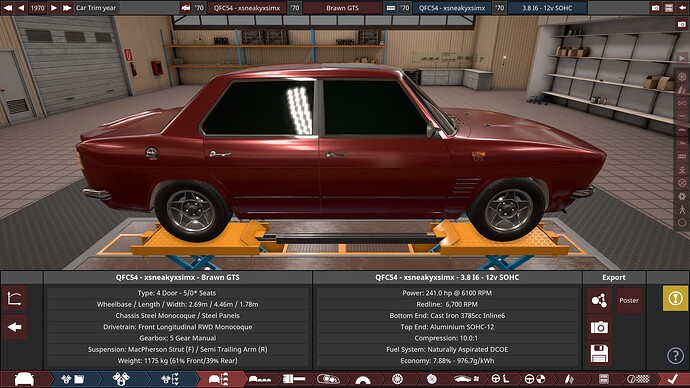Click the Poster export button
The height and width of the screenshot is (388, 690).
pos(629,300)
